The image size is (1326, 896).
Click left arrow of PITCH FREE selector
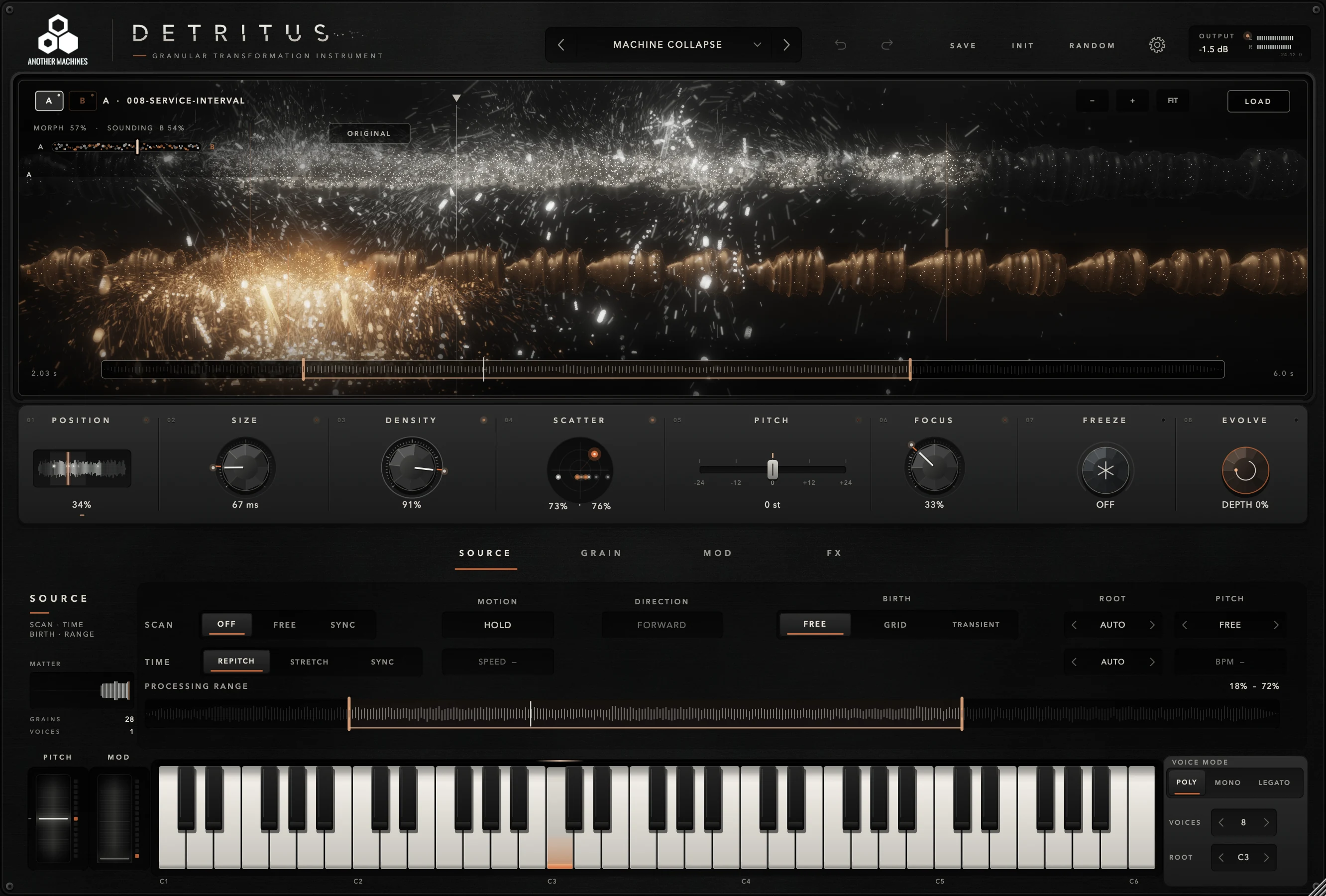(1185, 625)
